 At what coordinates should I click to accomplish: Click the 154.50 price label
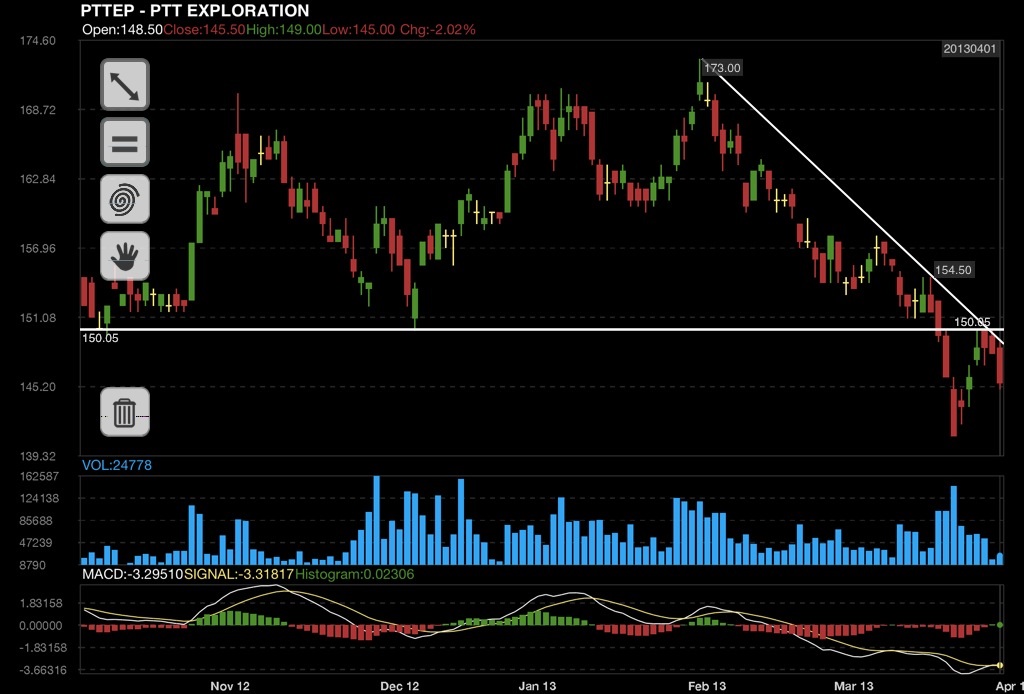(953, 270)
